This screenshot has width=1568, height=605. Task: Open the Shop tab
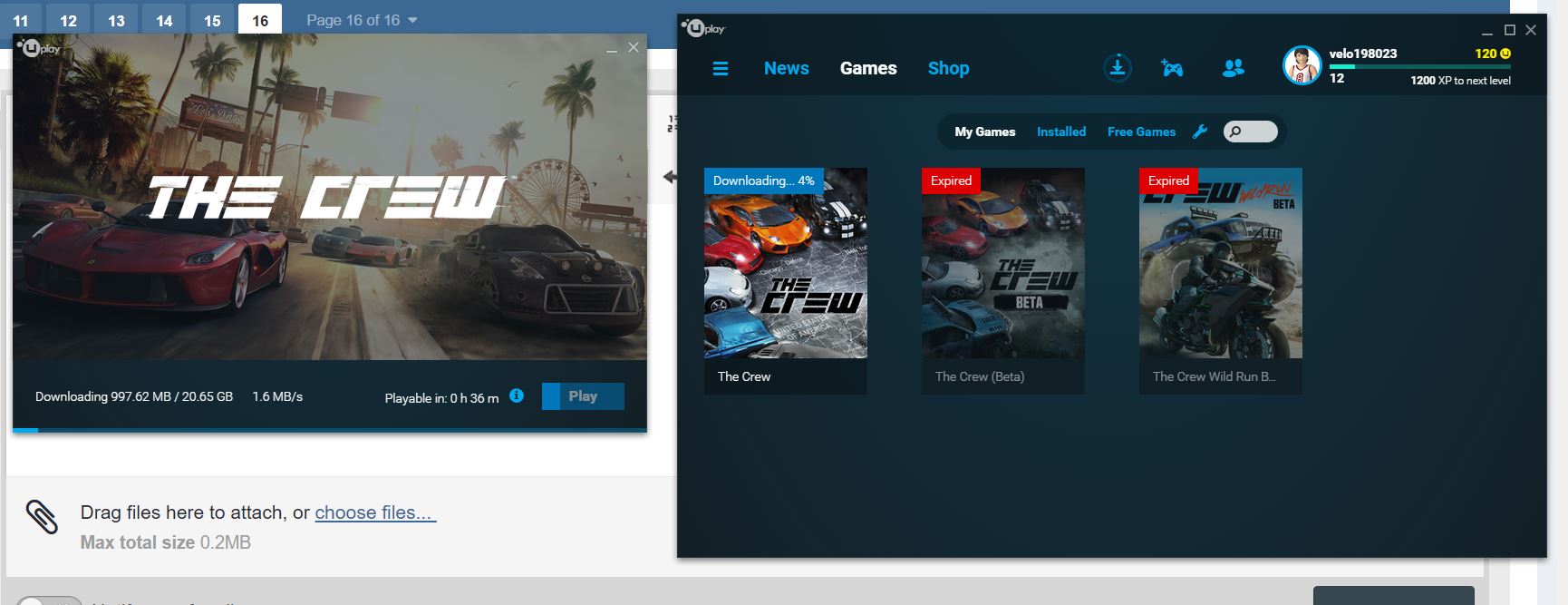948,68
